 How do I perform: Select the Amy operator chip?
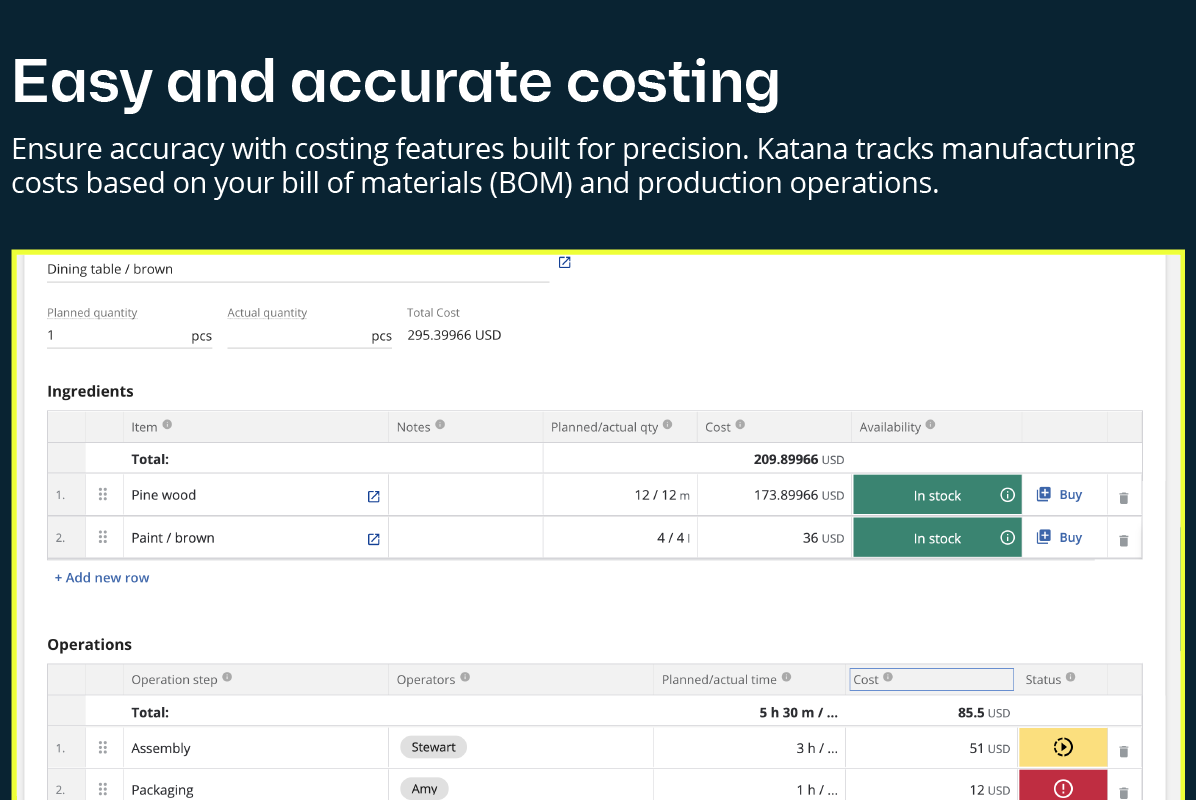pos(424,789)
